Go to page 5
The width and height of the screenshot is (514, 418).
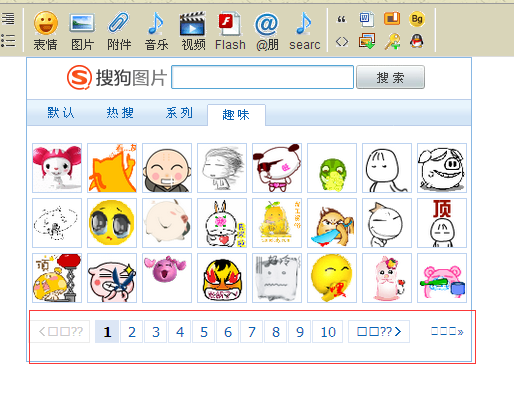point(204,332)
